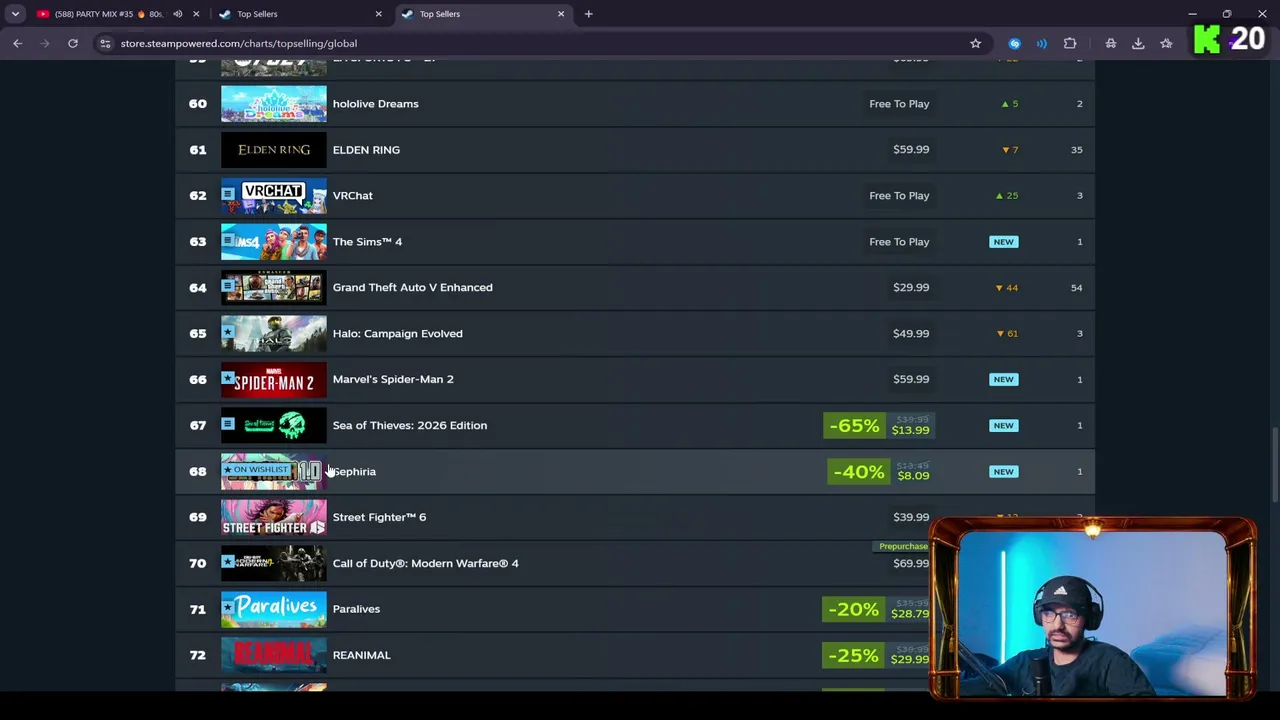Open The Sims 4 game link
This screenshot has height=720, width=1280.
367,242
